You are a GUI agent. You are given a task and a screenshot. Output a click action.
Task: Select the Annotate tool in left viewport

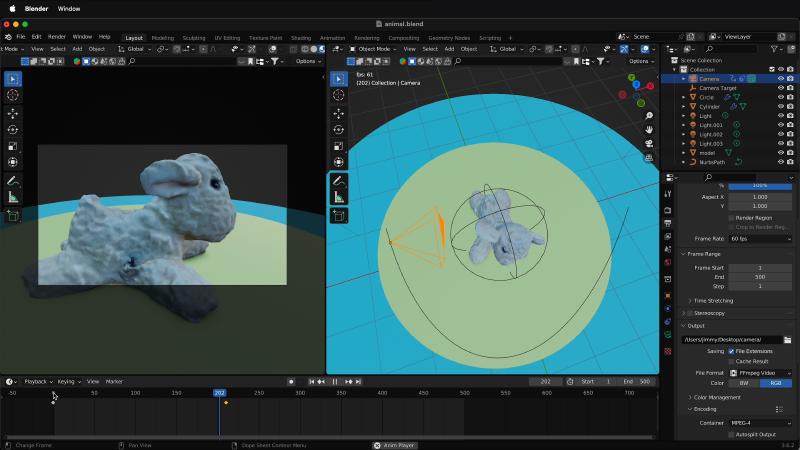13,181
